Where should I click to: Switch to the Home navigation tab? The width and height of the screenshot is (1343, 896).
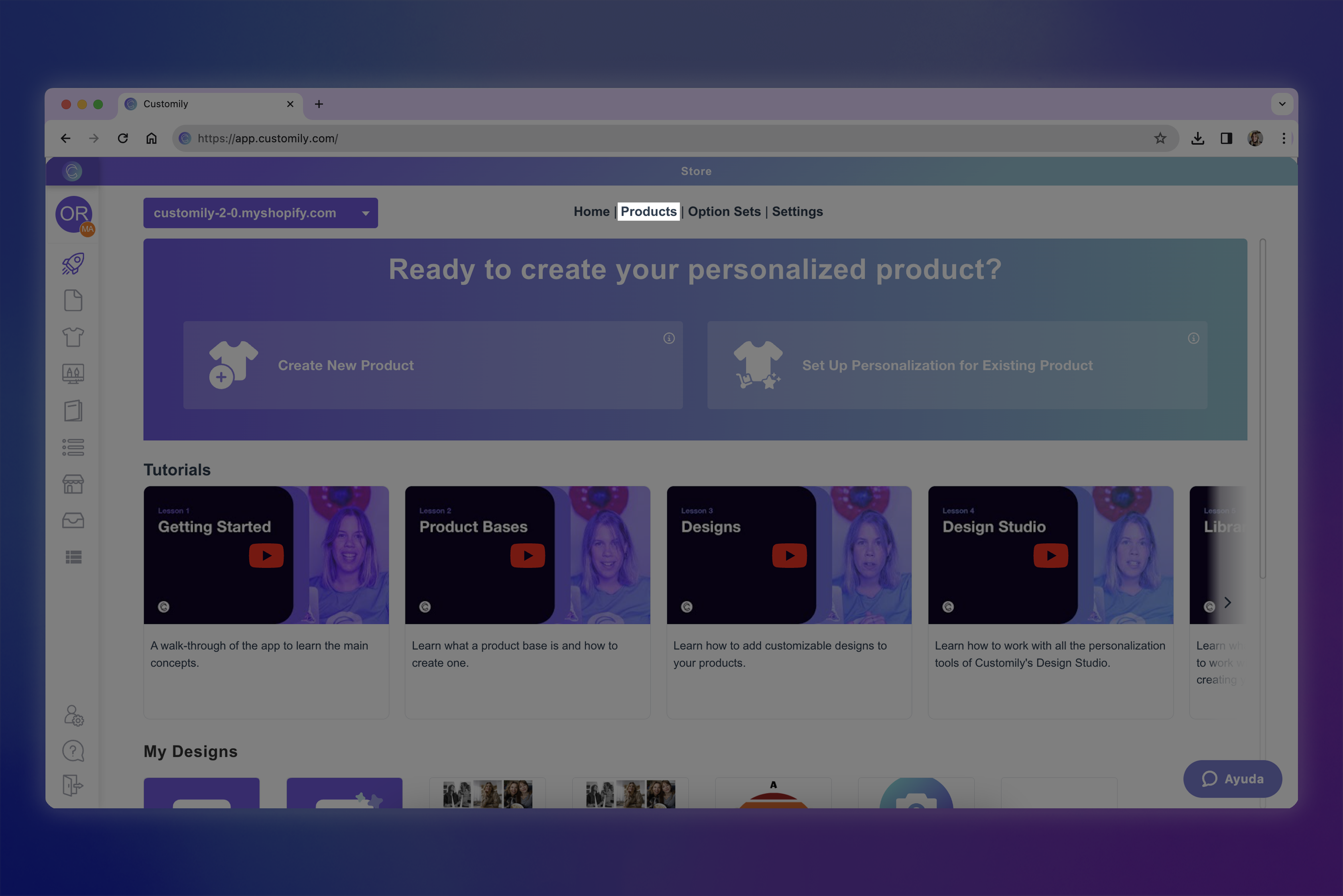[591, 211]
